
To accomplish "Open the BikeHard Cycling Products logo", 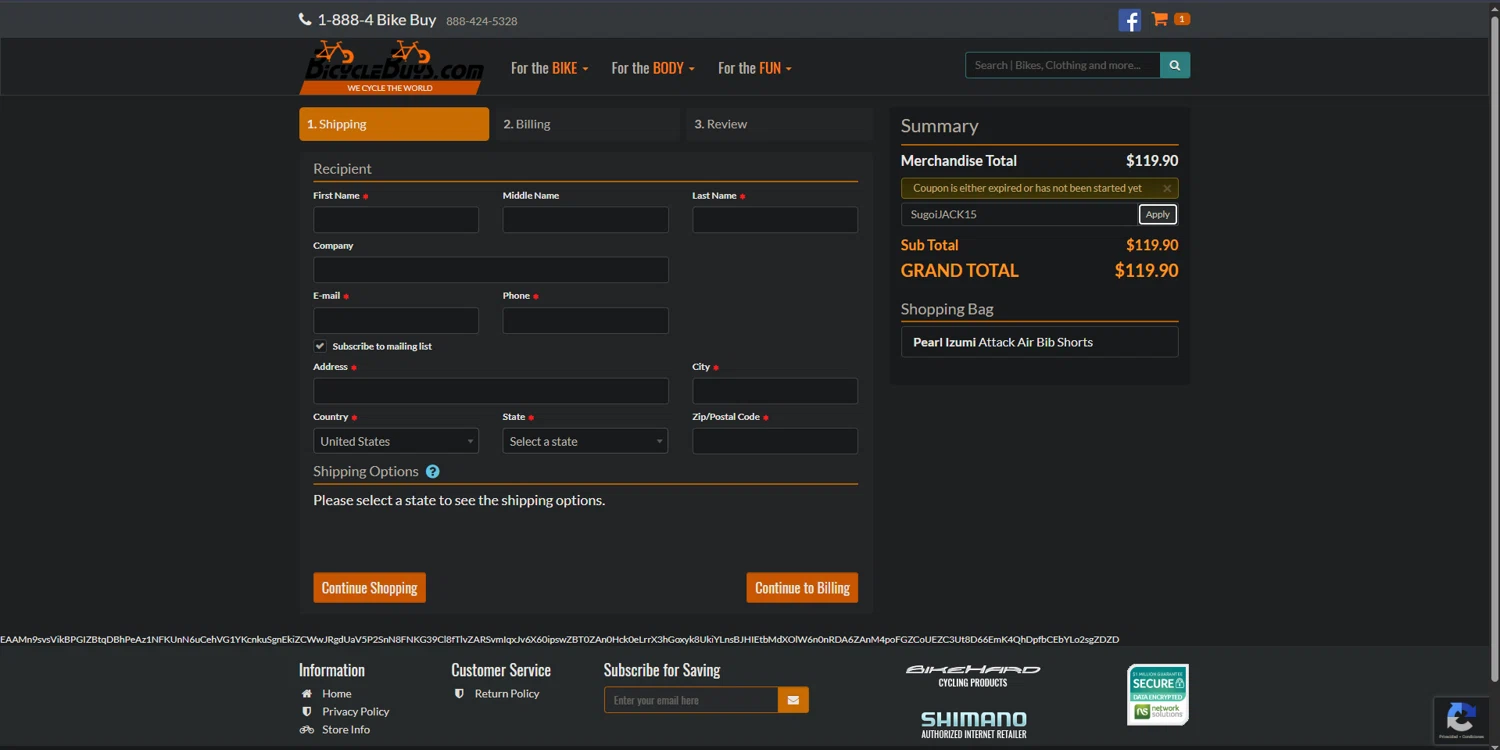I will pos(973,676).
